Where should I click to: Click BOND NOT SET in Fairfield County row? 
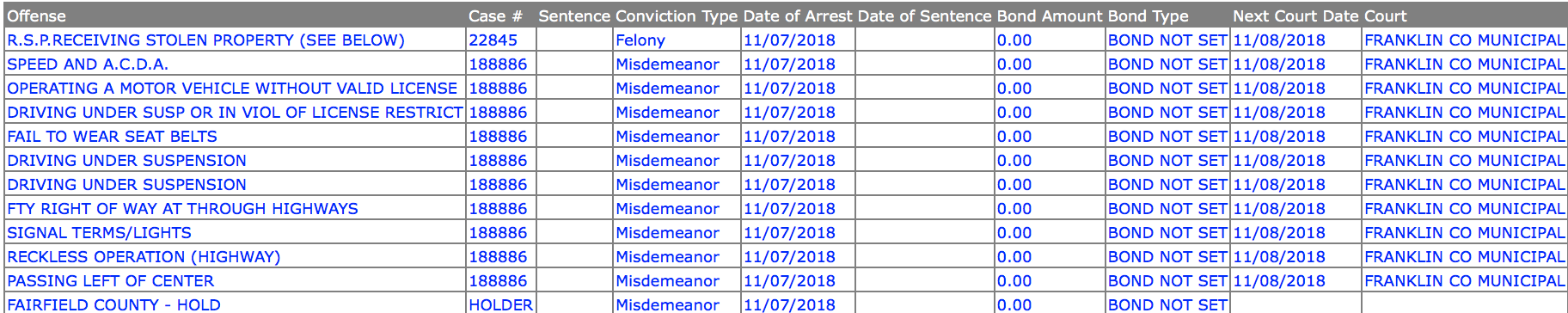click(1167, 304)
